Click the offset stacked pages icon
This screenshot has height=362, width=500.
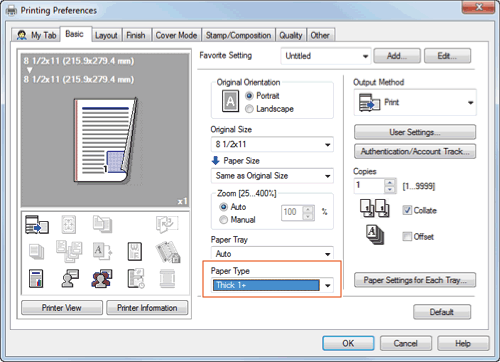click(375, 235)
